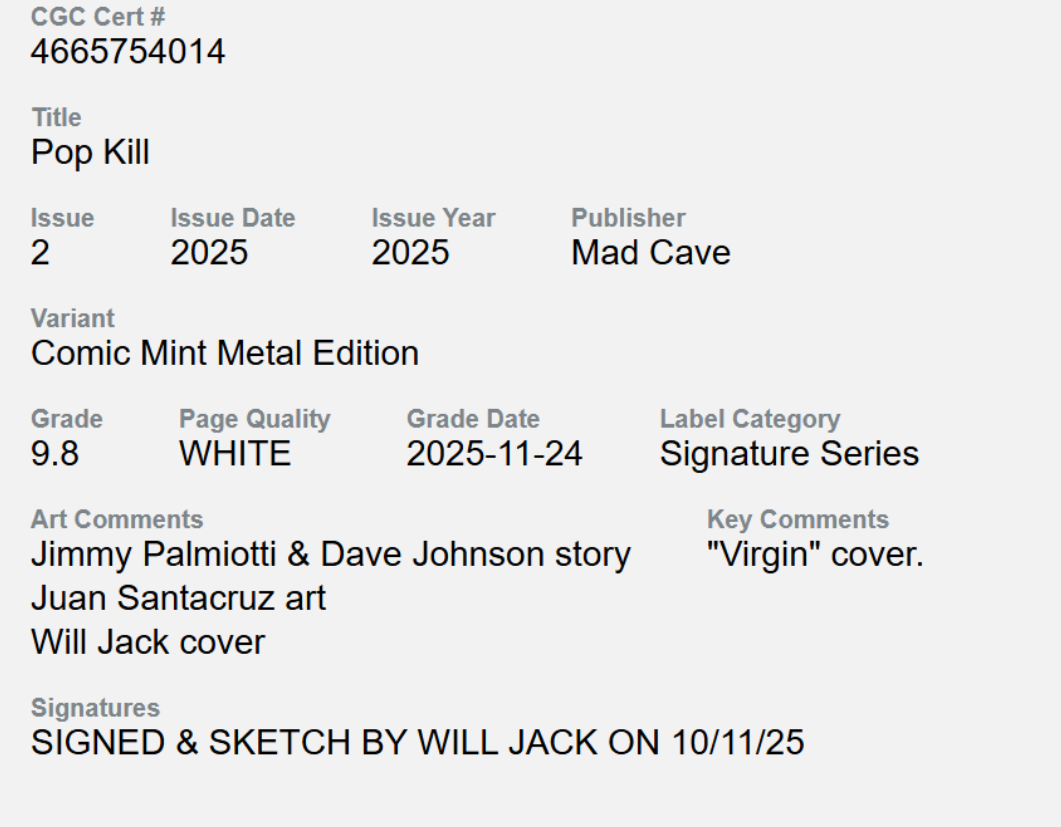The image size is (1061, 827).
Task: Click the Jimmy Palmiotti & Dave Johnson story line
Action: pos(331,554)
